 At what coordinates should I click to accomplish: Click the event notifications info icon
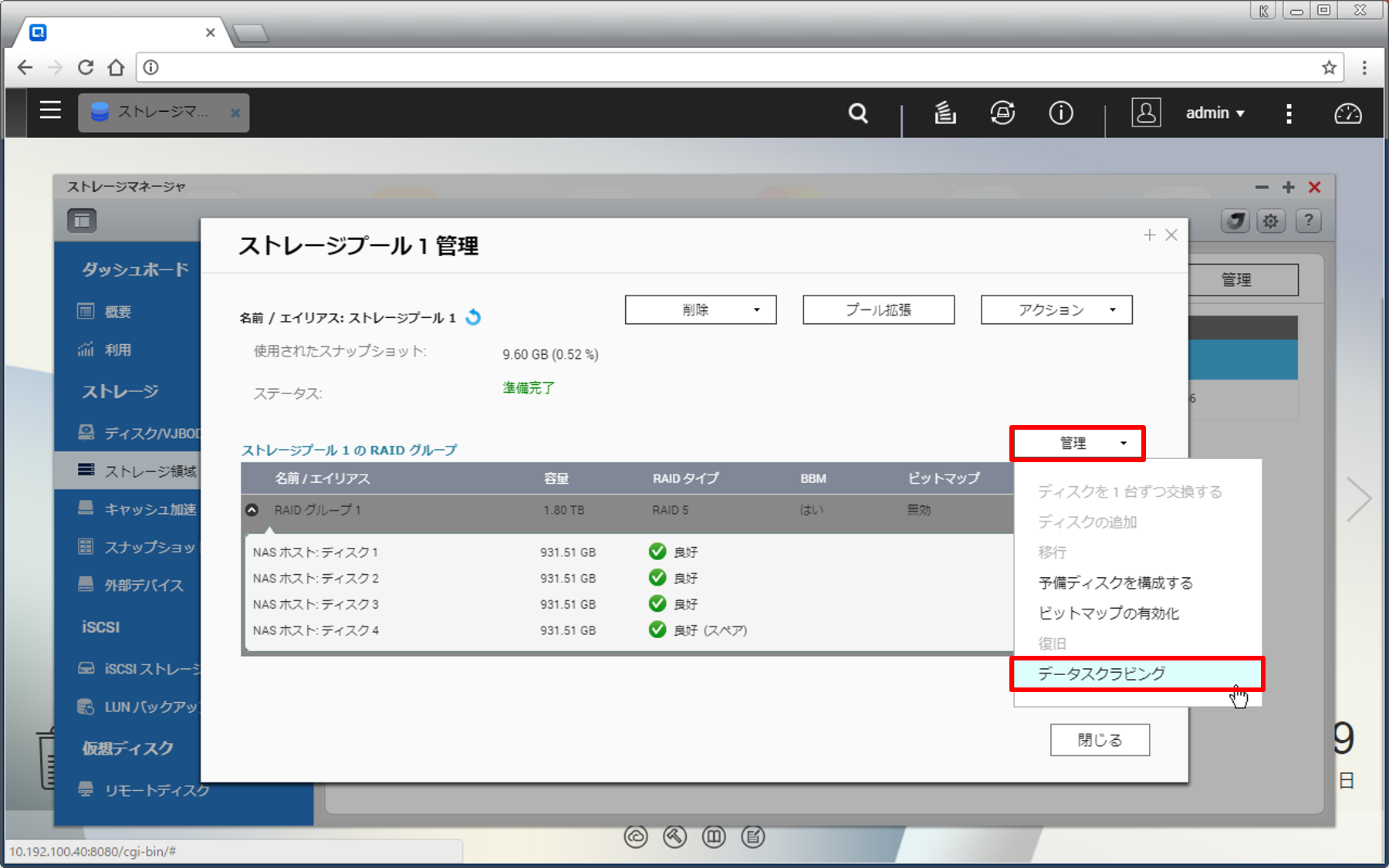point(1061,113)
